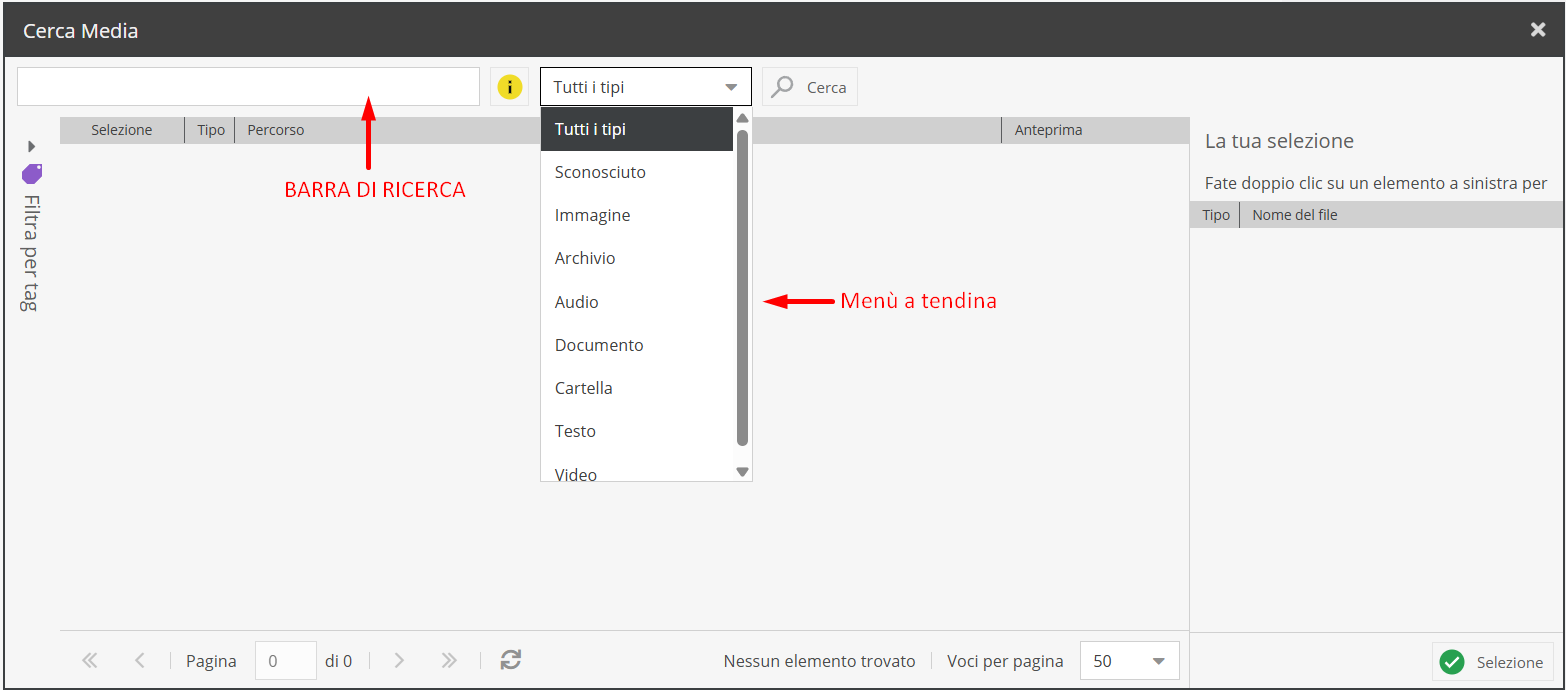Image resolution: width=1566 pixels, height=690 pixels.
Task: Click the dropdown list scrollbar down arrow
Action: pyautogui.click(x=742, y=472)
